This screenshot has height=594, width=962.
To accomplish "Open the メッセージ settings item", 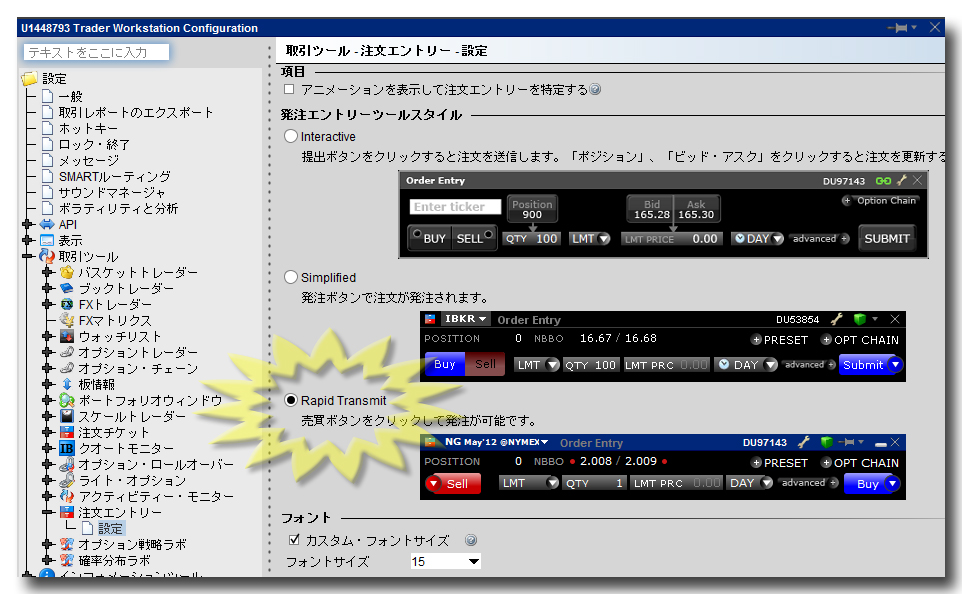I will 88,160.
